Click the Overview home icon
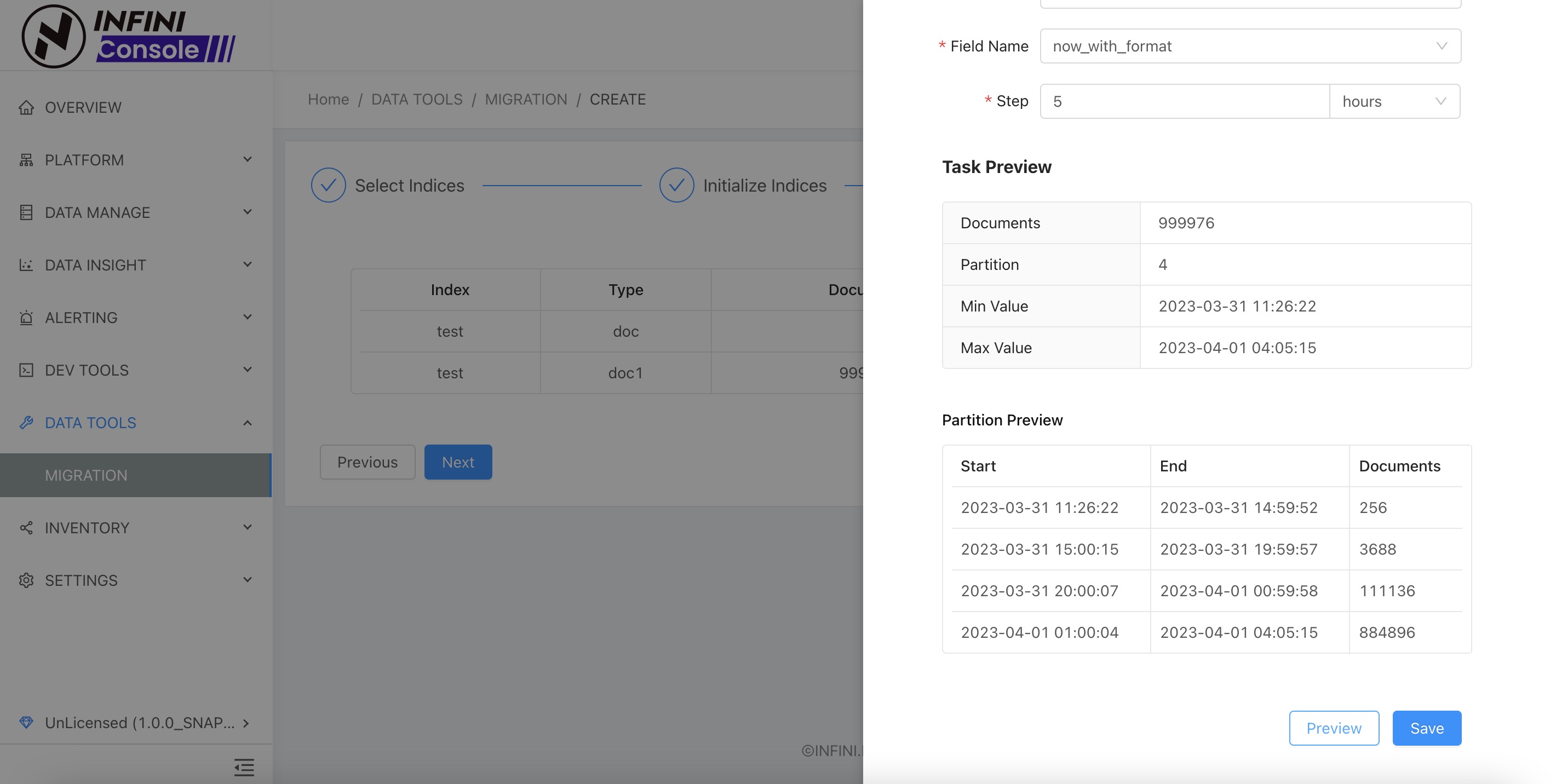Image resolution: width=1562 pixels, height=784 pixels. click(x=26, y=107)
